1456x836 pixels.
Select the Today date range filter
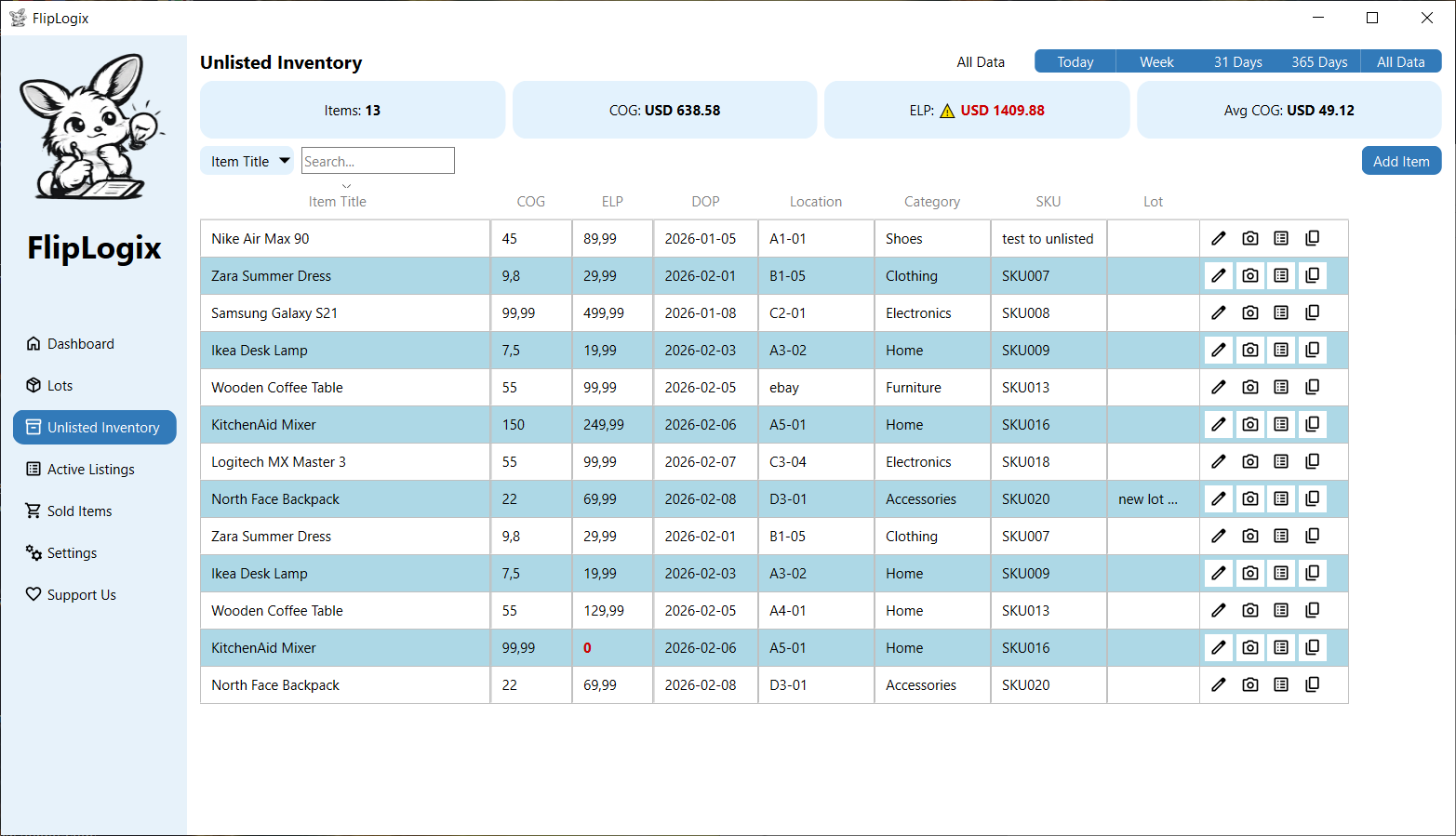pos(1075,61)
